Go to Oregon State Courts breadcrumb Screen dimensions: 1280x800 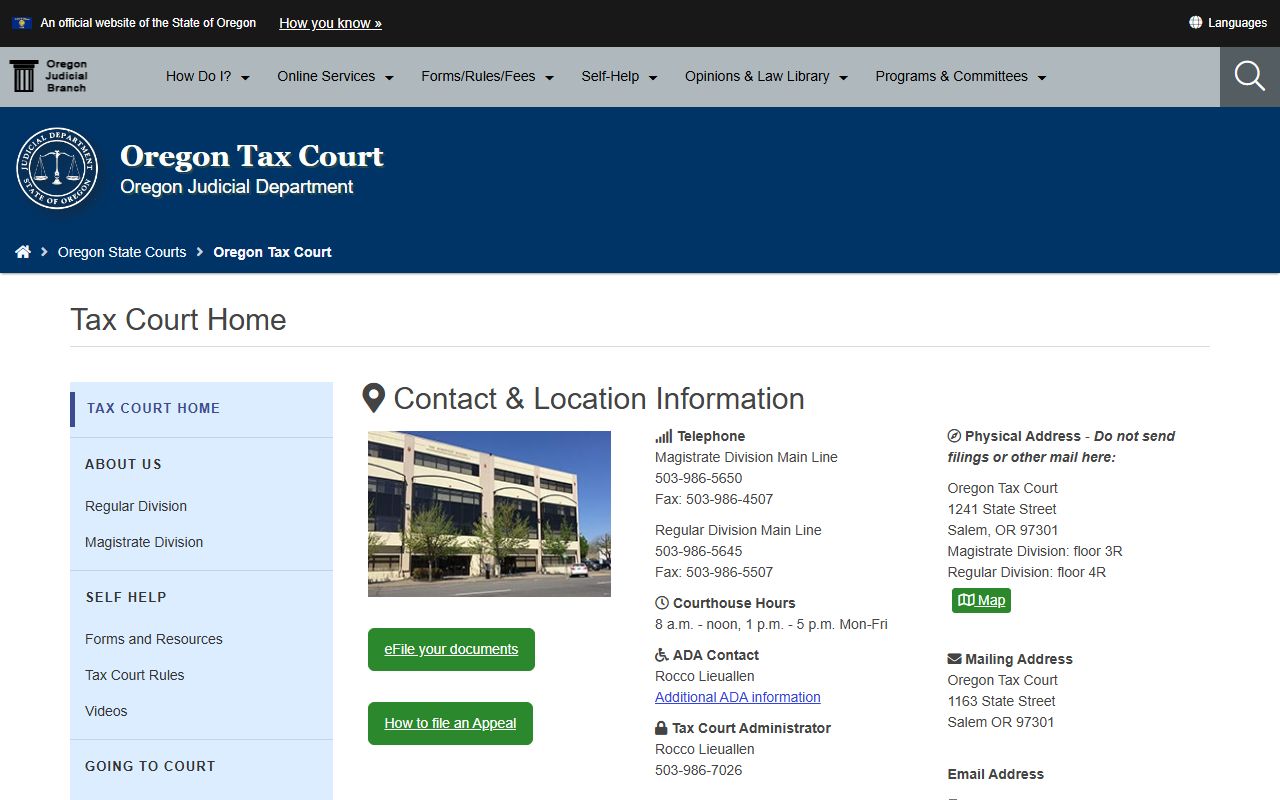122,252
